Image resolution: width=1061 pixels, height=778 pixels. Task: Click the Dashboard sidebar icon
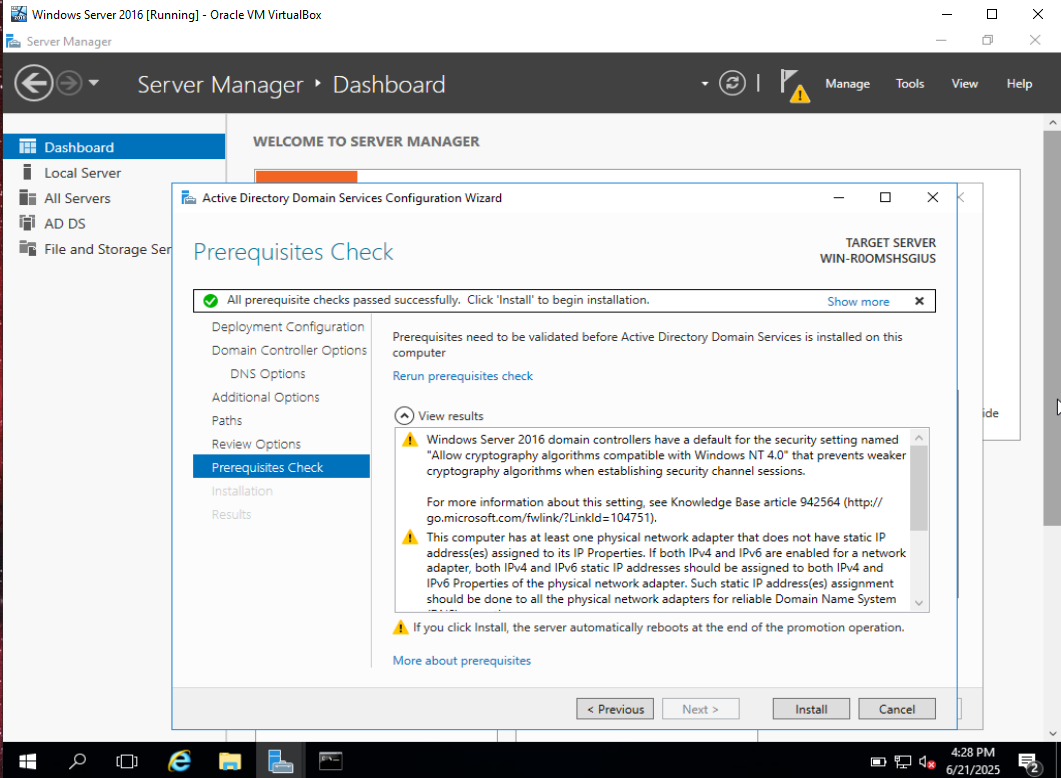tap(28, 147)
